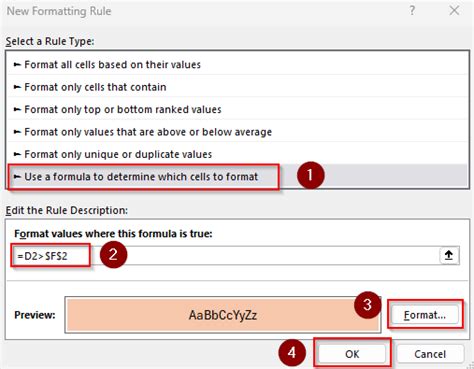Viewport: 474px width, 369px height.
Task: Click the AaBbCcYyZz format preview box
Action: [223, 315]
